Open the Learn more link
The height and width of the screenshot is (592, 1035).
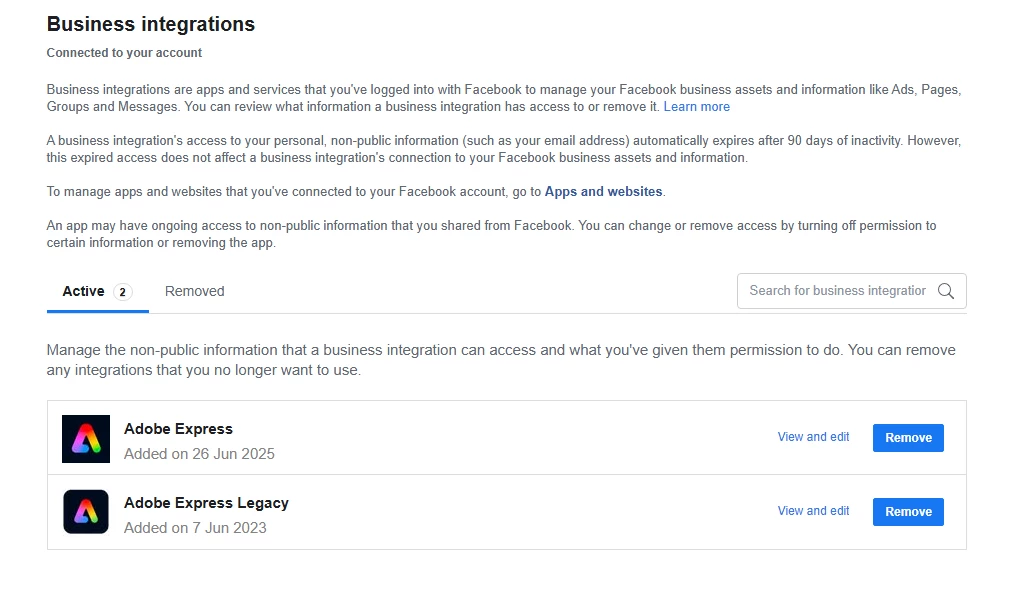696,107
